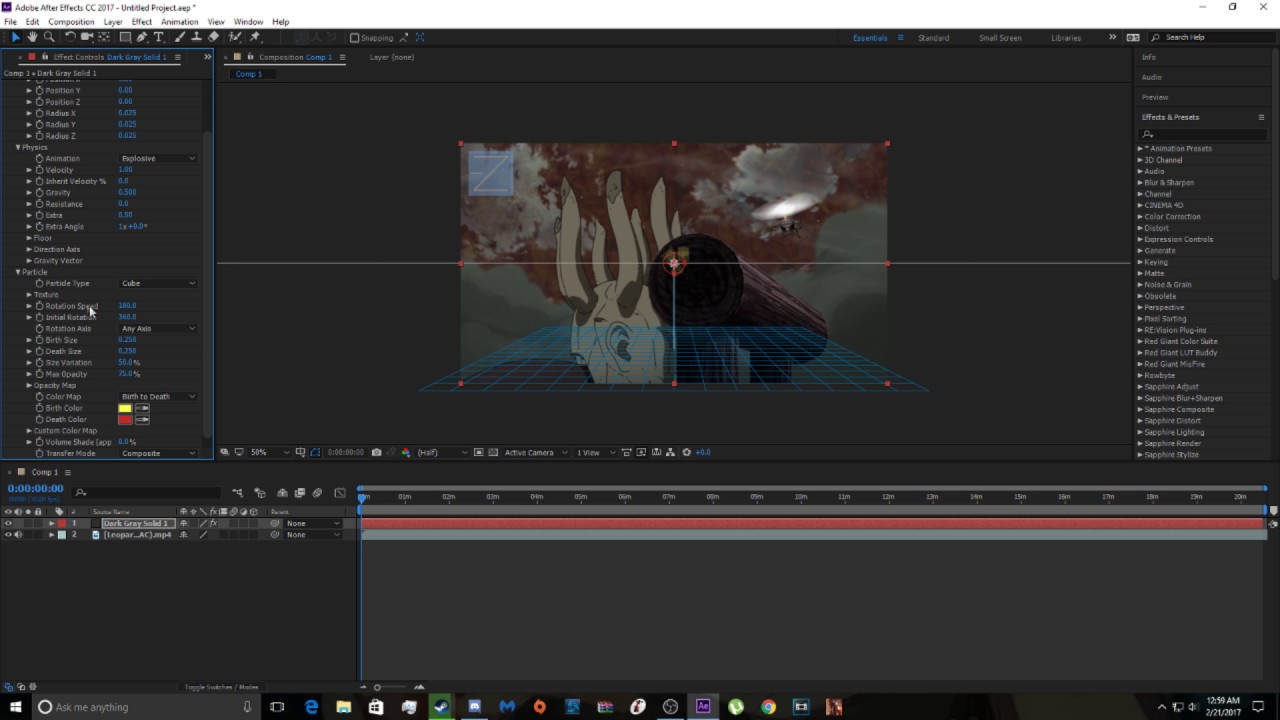Take a snapshot with the camera icon
Viewport: 1280px width, 720px height.
376,453
